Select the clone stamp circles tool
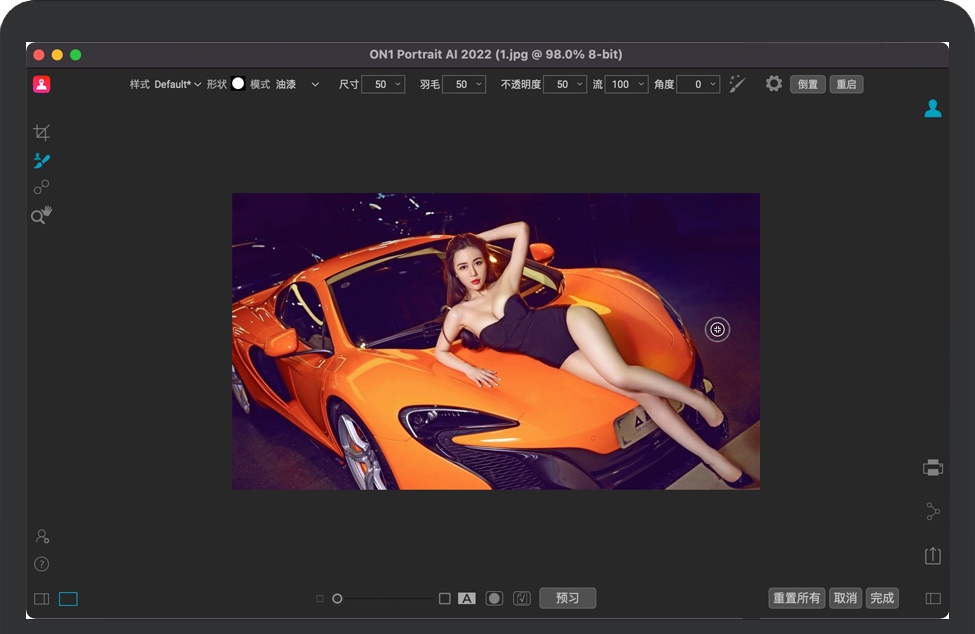Viewport: 975px width, 634px height. point(41,187)
